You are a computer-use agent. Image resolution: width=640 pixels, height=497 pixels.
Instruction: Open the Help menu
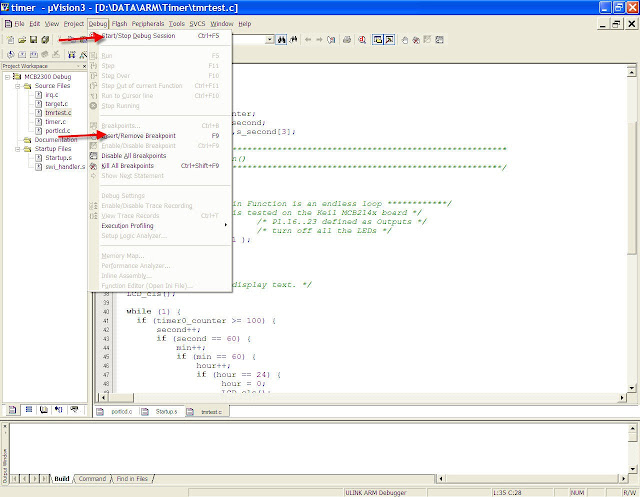(244, 24)
